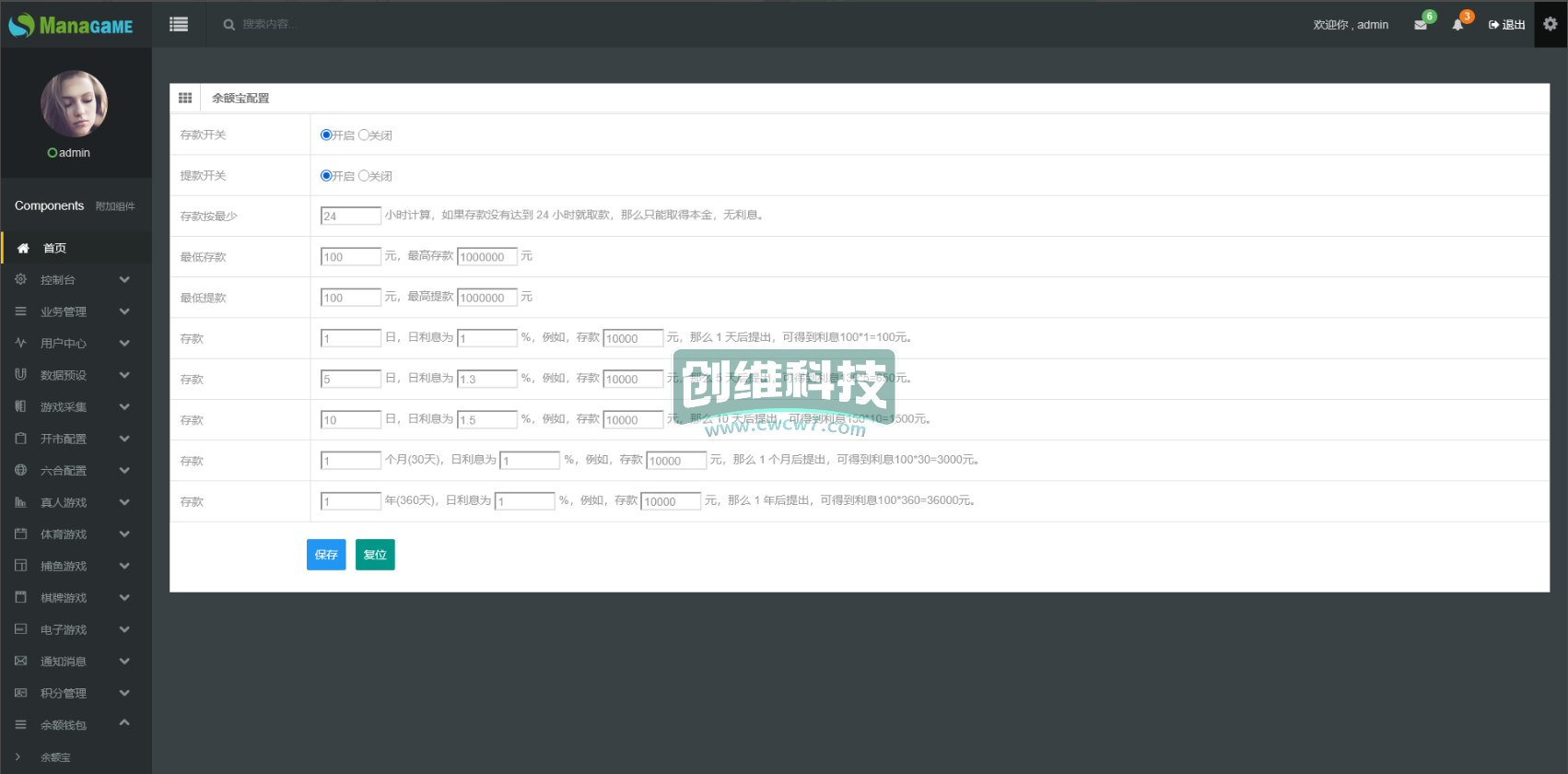Click the admin avatar picture
Viewport: 1568px width, 774px height.
(74, 104)
